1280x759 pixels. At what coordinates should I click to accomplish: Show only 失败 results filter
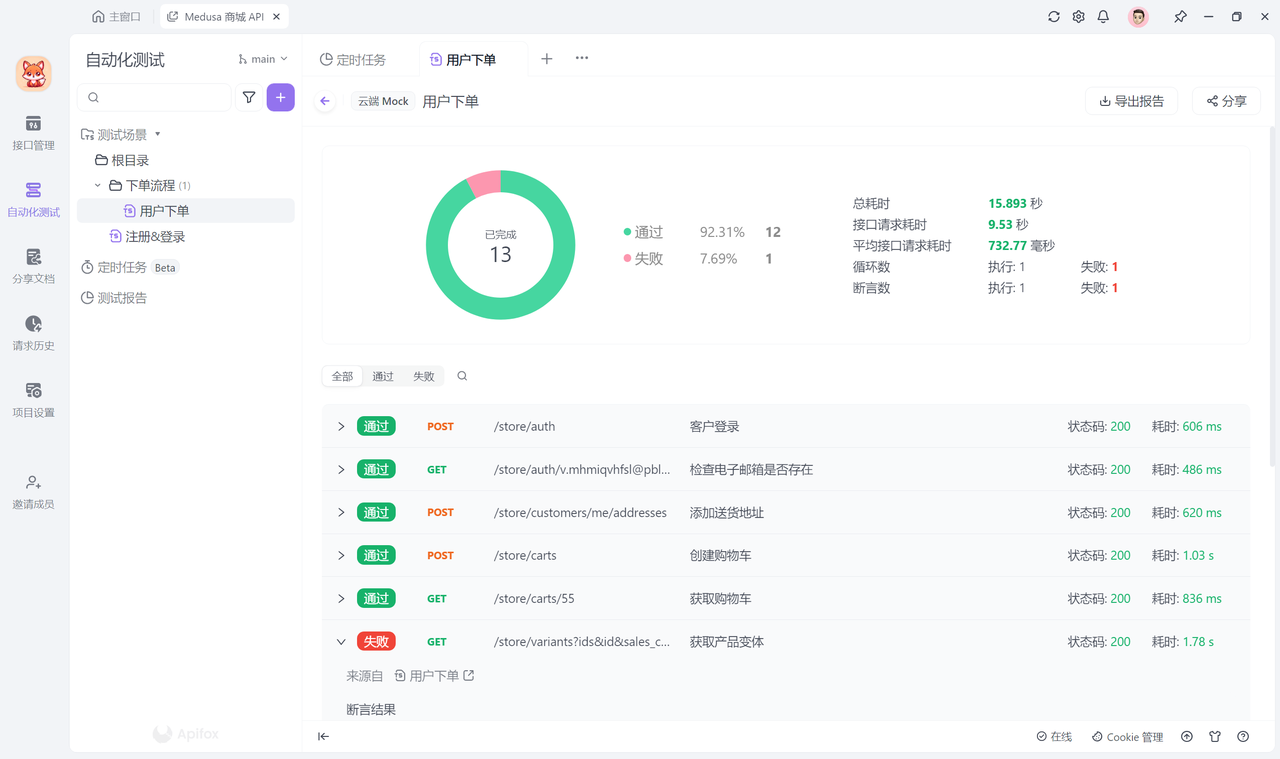click(424, 376)
